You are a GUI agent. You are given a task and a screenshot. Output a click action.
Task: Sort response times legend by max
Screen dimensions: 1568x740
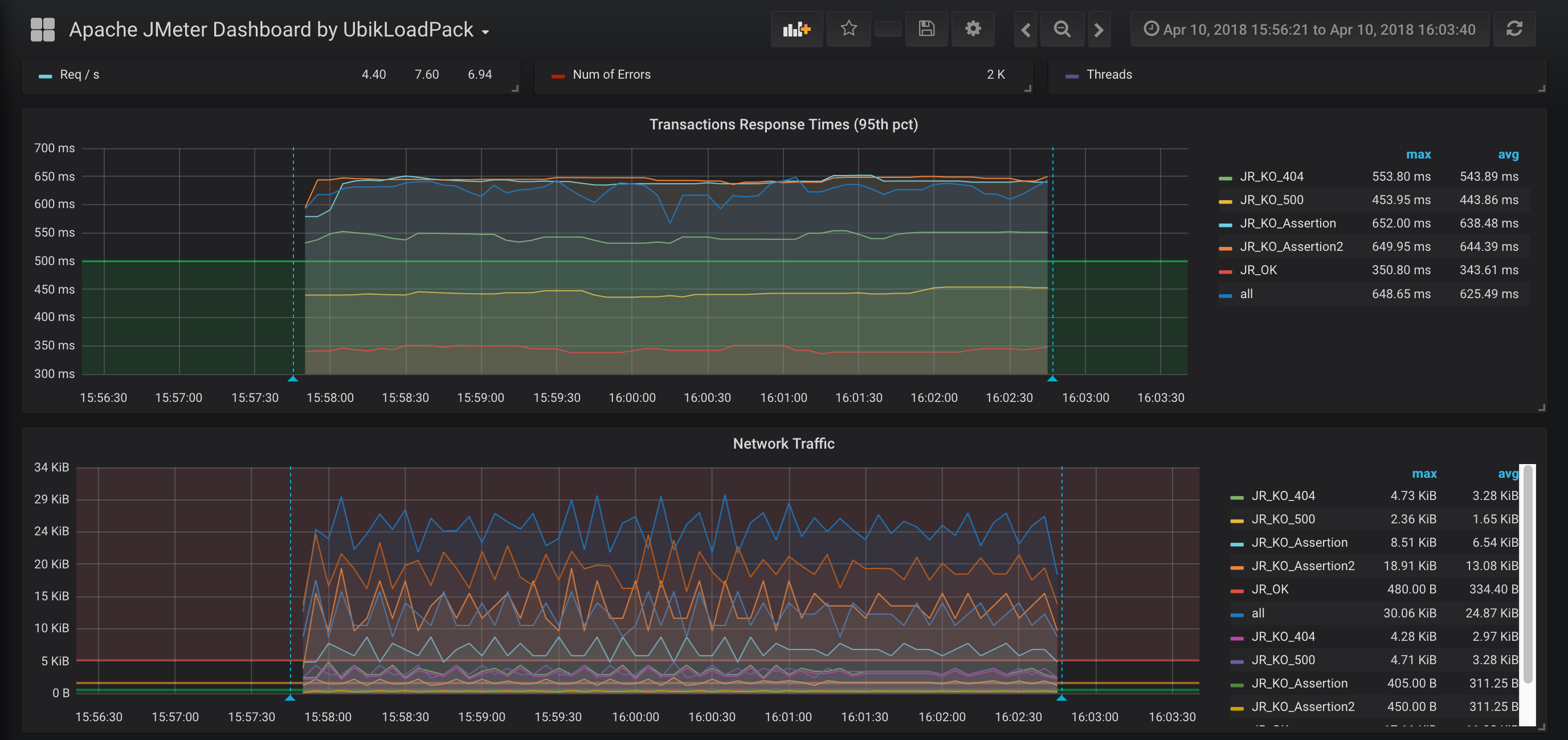[x=1418, y=154]
